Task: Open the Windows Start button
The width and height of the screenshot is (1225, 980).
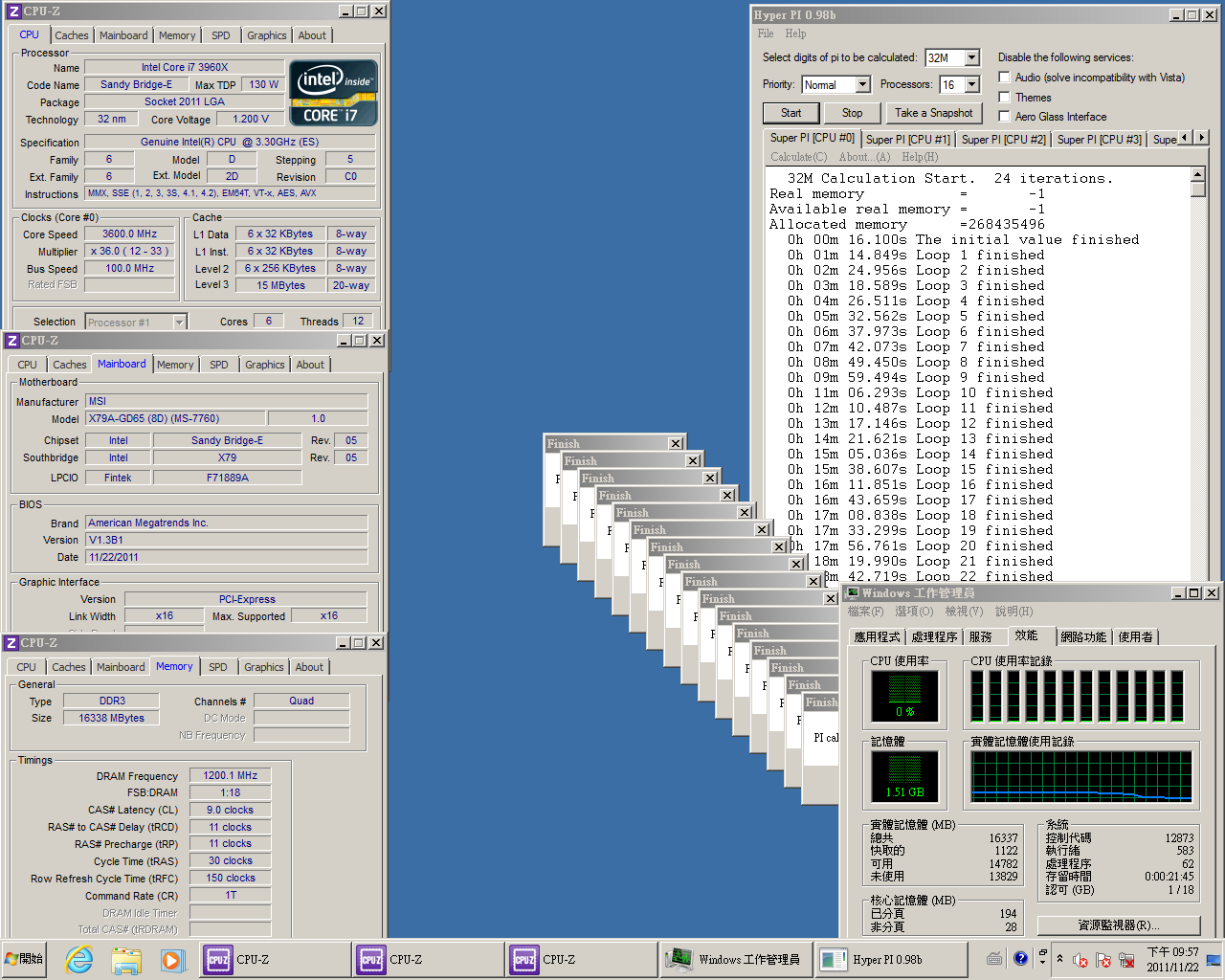Action: [x=25, y=959]
